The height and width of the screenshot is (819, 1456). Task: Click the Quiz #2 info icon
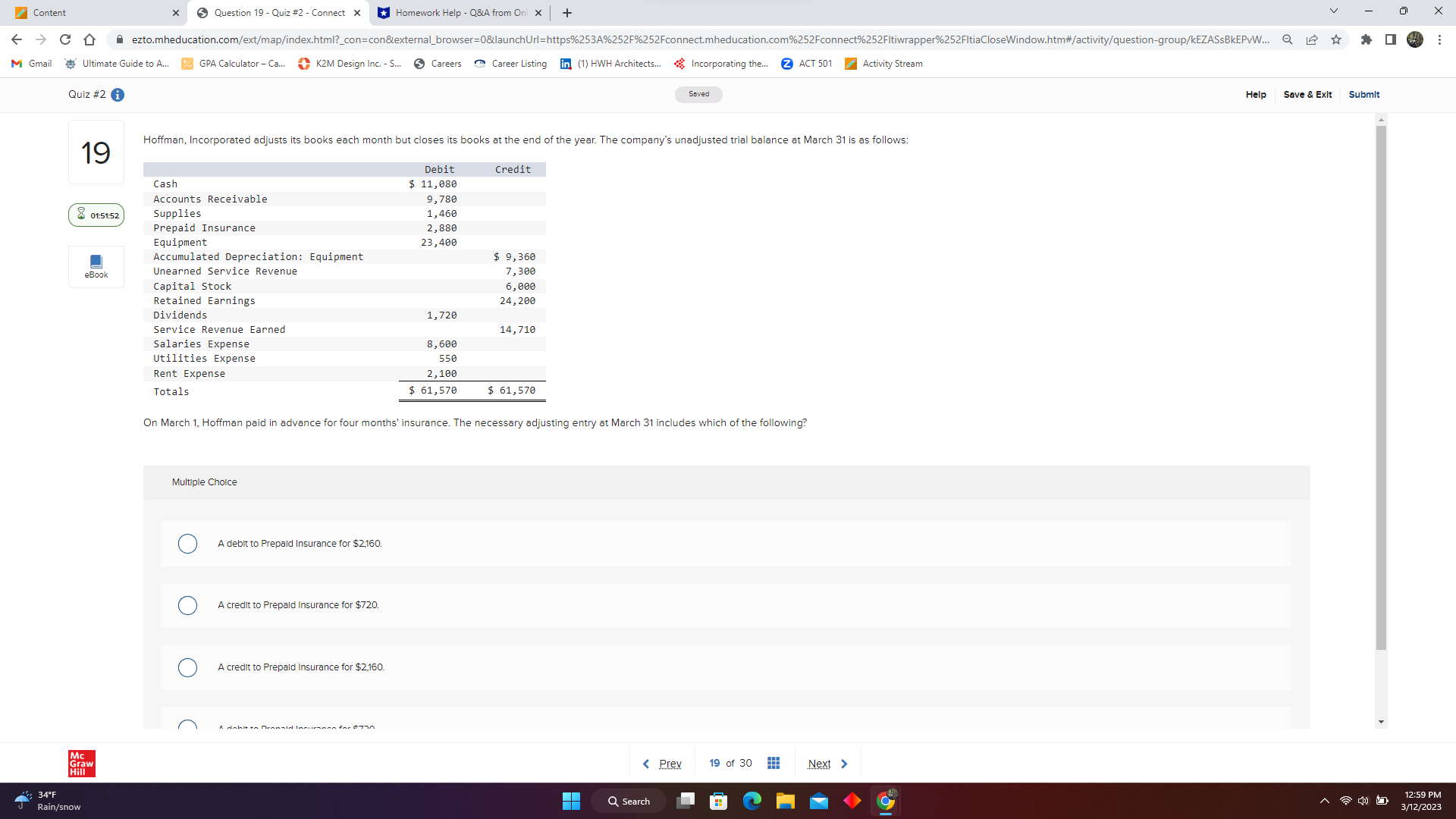pyautogui.click(x=118, y=95)
